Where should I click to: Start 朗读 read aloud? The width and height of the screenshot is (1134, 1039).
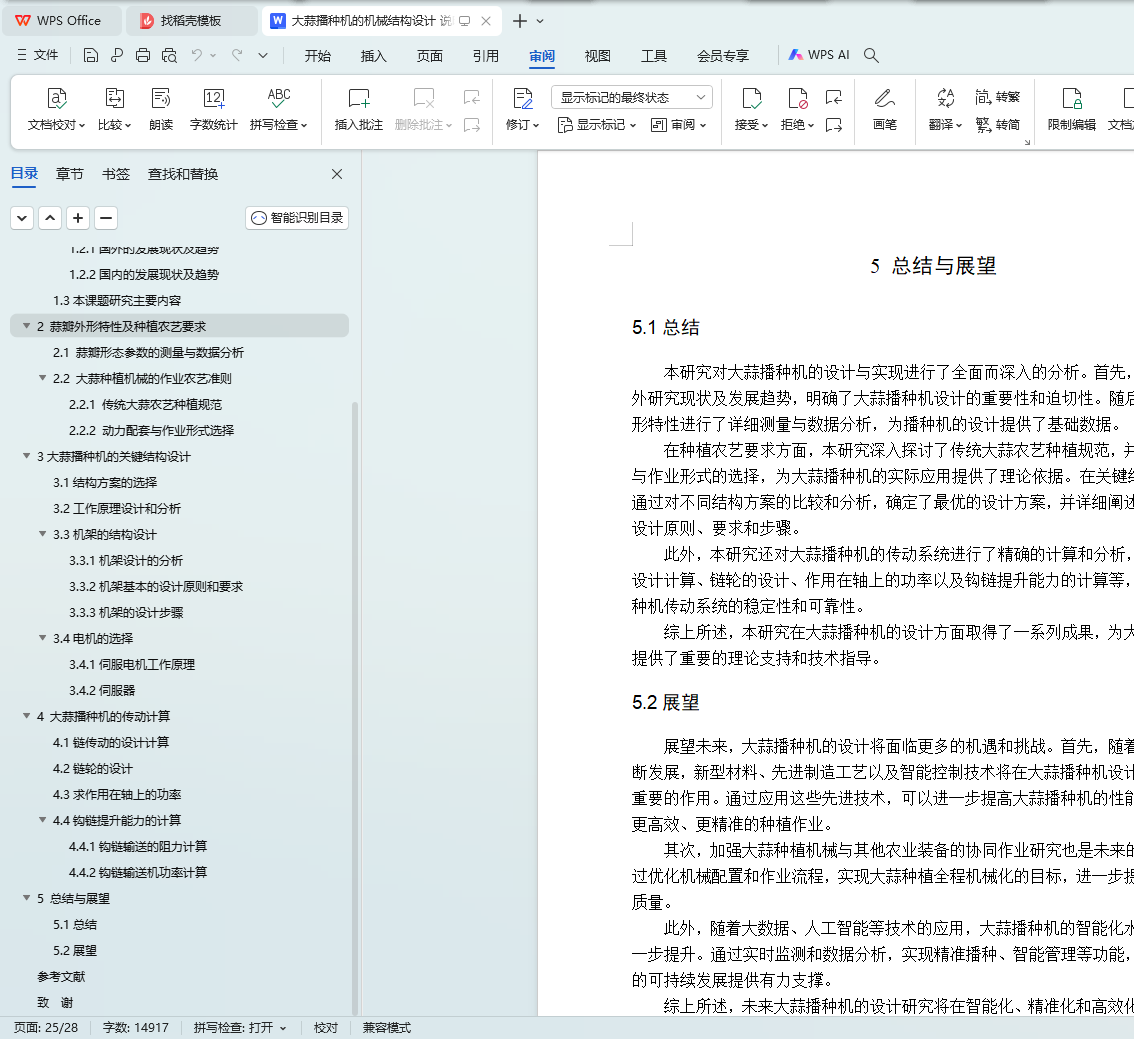coord(161,109)
